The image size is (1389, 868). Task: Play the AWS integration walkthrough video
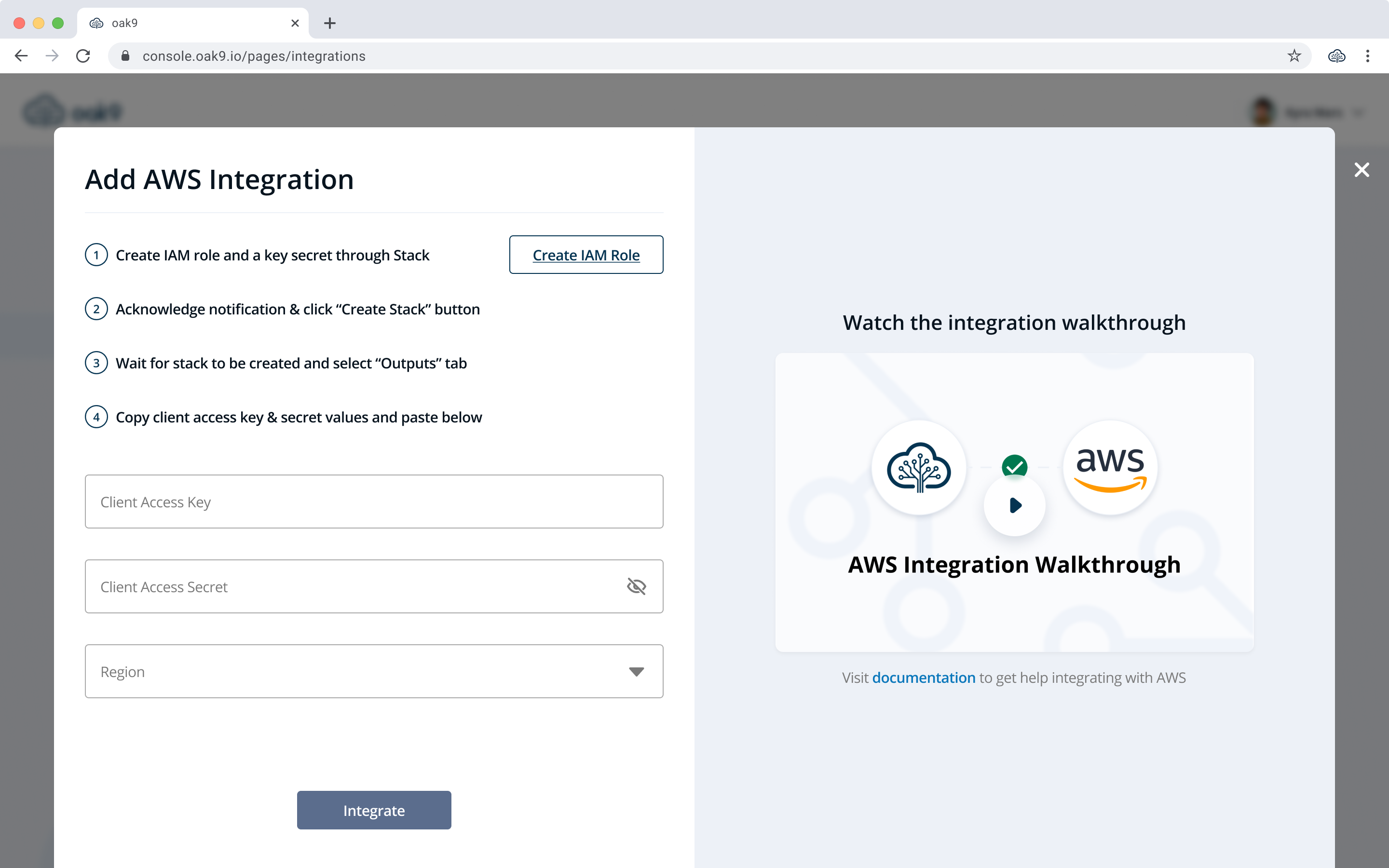1015,505
